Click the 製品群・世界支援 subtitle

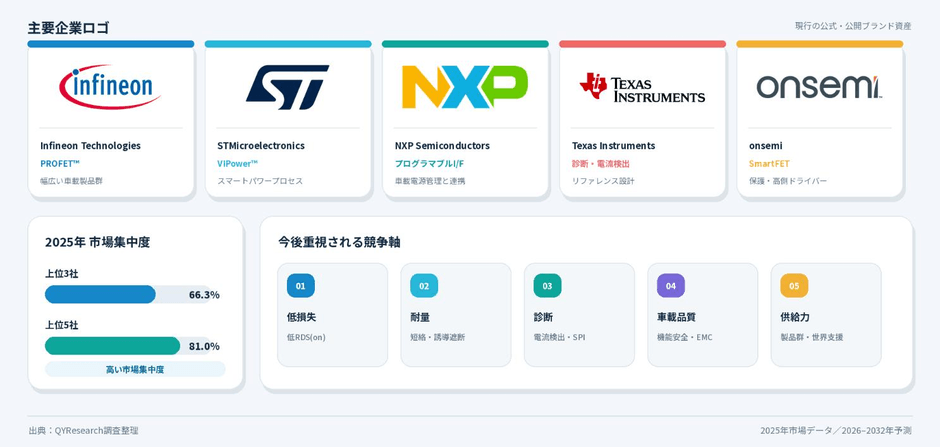[x=812, y=337]
